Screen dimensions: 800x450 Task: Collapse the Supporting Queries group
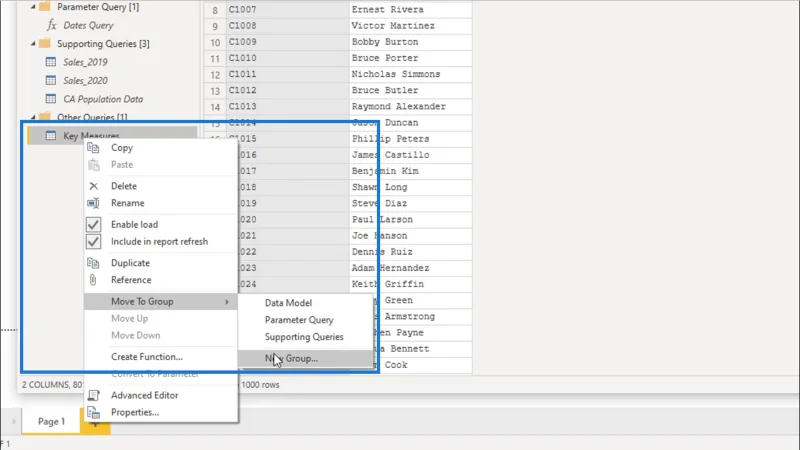(33, 44)
